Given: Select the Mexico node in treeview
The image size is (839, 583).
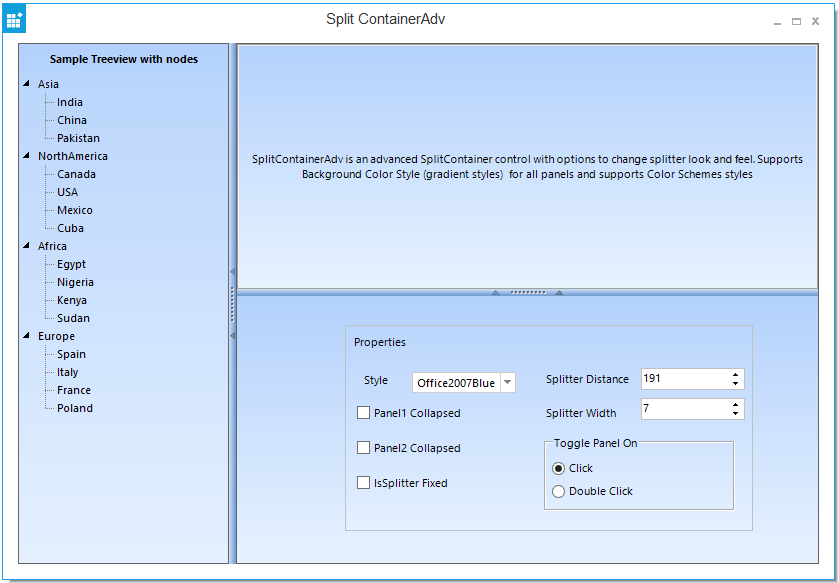Looking at the screenshot, I should click(74, 210).
